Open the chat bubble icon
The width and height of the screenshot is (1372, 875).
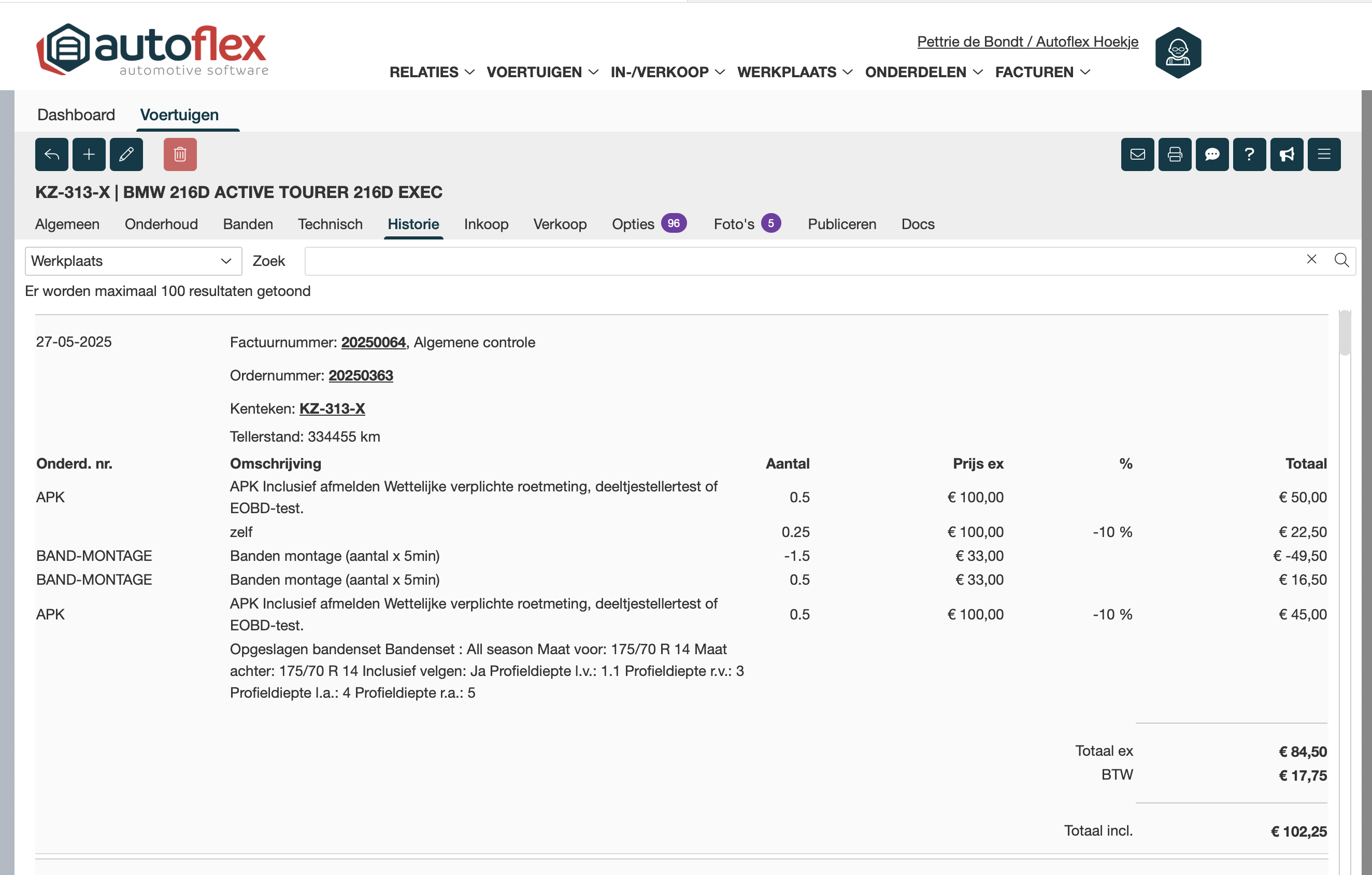[1212, 154]
